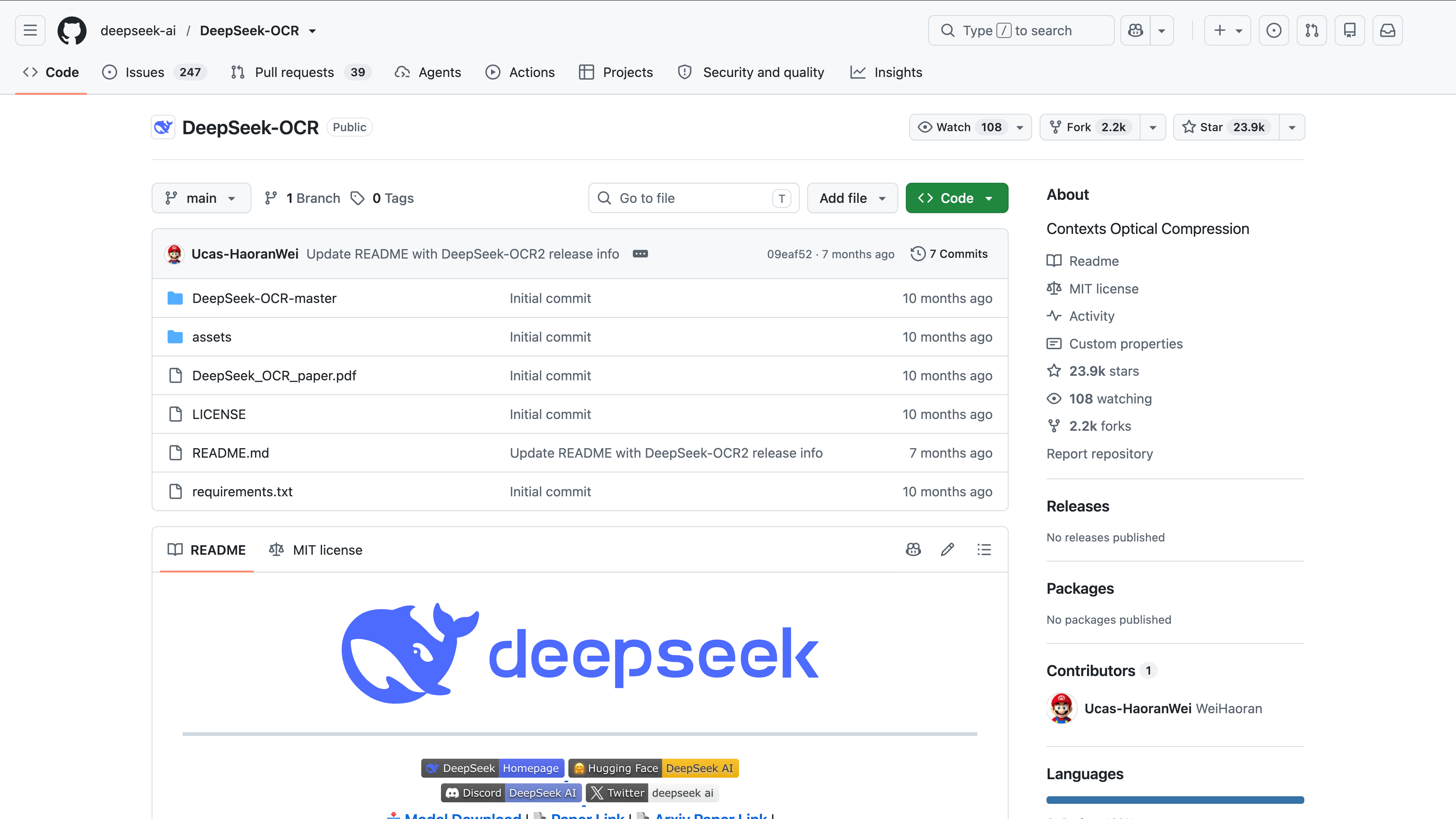
Task: Click the Go to file search field
Action: (x=693, y=198)
